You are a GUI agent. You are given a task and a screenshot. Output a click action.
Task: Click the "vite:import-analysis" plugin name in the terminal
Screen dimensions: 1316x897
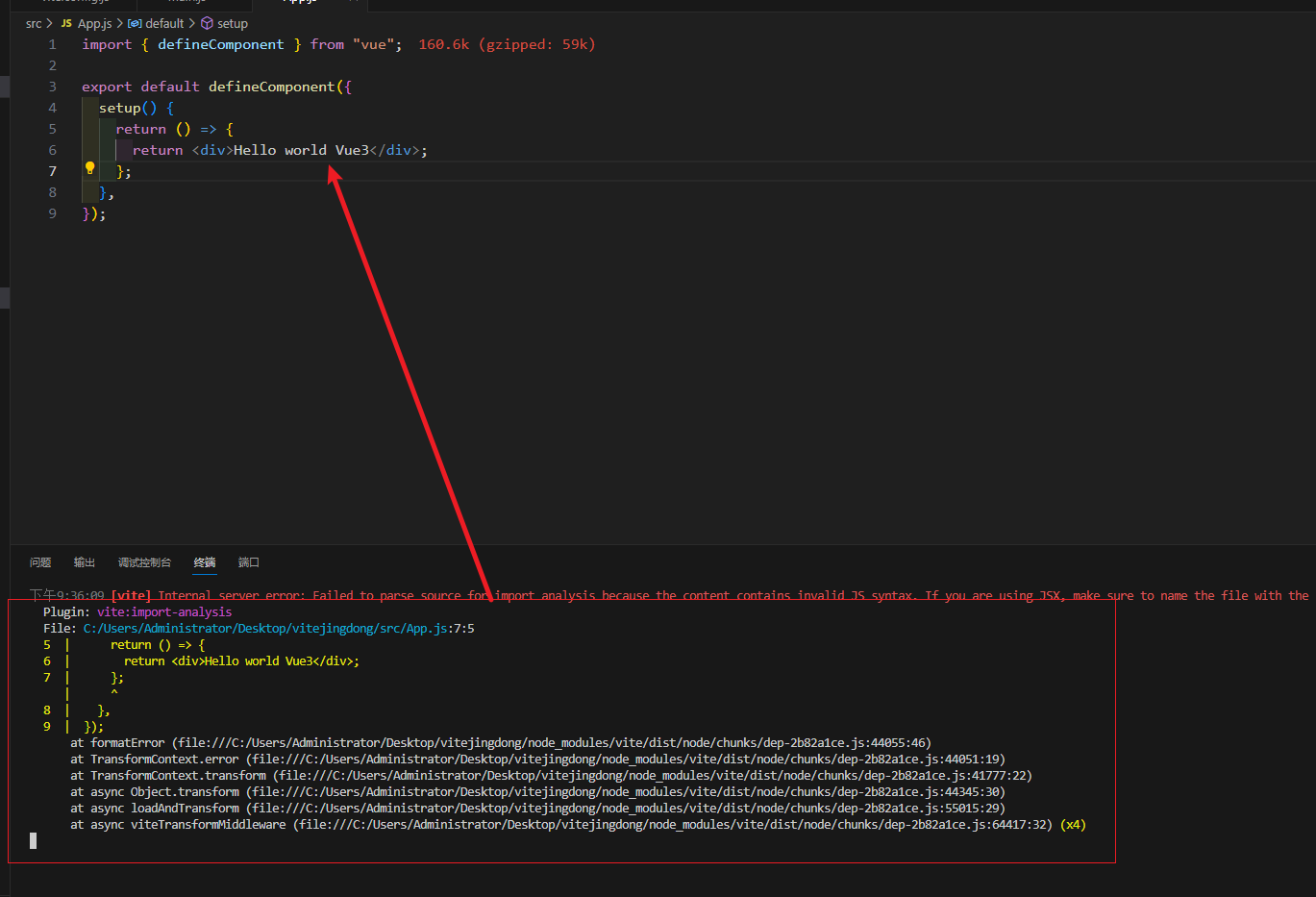point(164,611)
